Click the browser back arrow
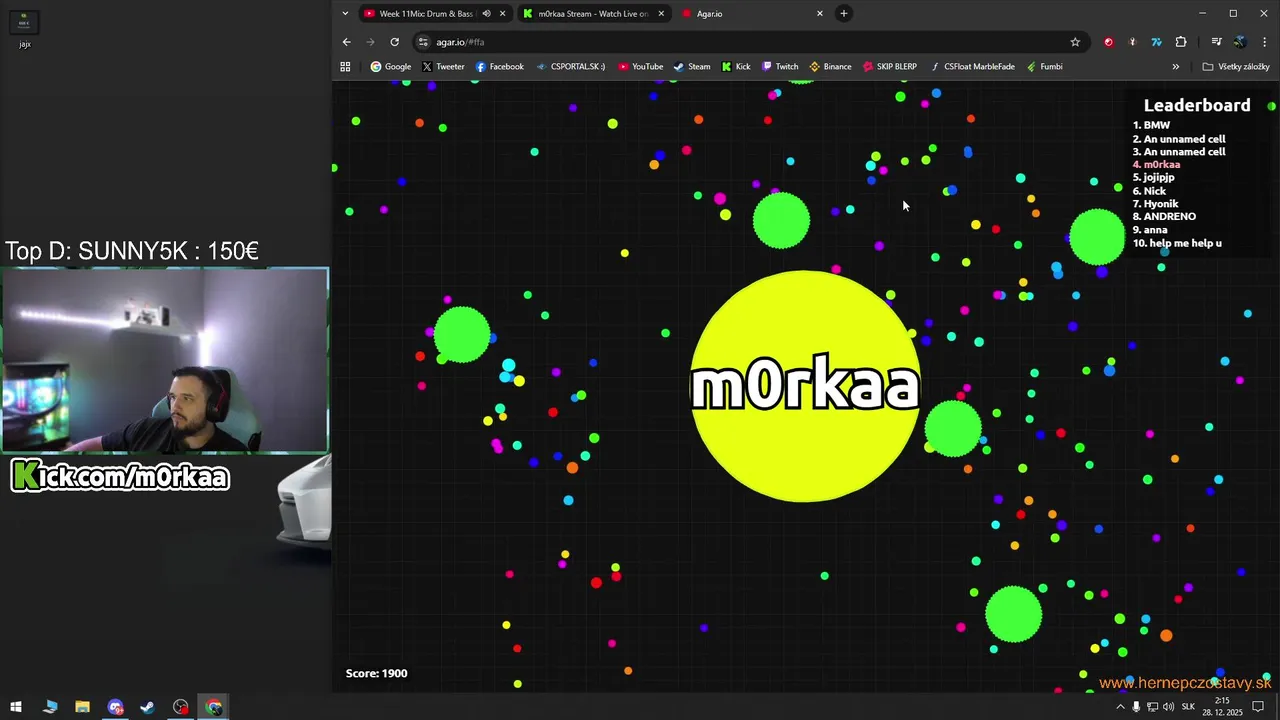Image resolution: width=1280 pixels, height=720 pixels. click(x=346, y=42)
